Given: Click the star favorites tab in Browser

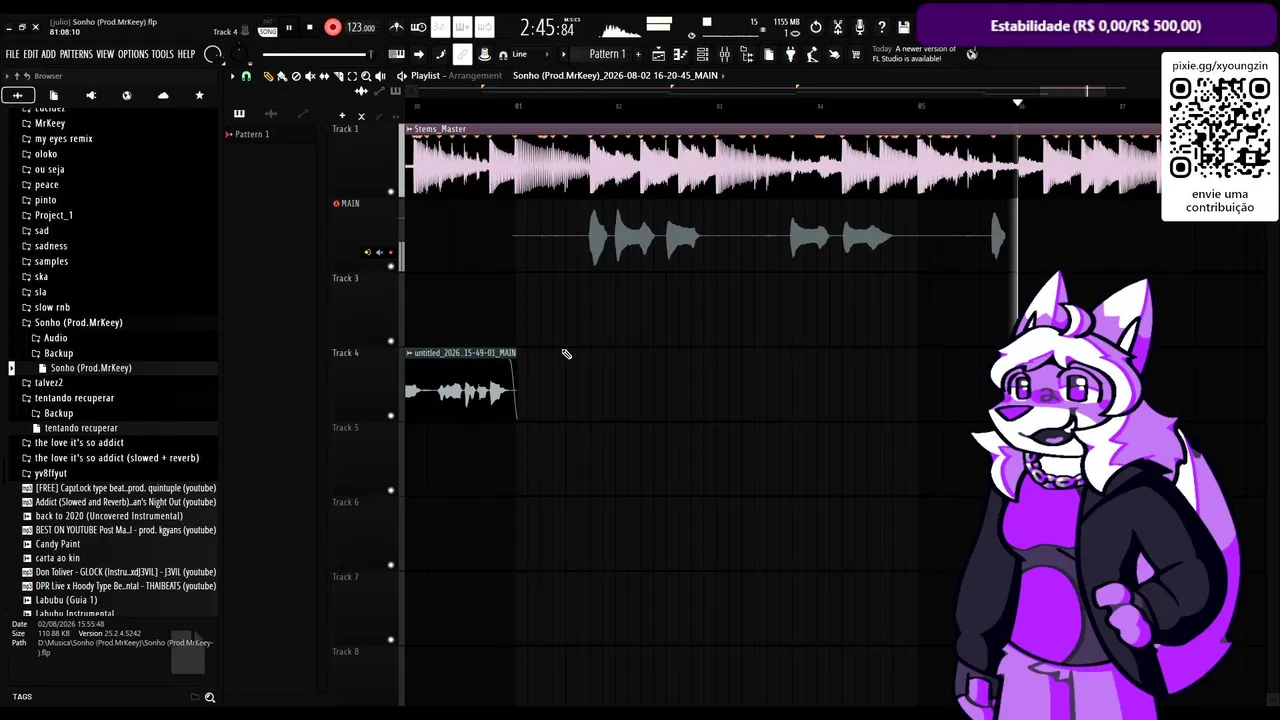Looking at the screenshot, I should pyautogui.click(x=199, y=95).
